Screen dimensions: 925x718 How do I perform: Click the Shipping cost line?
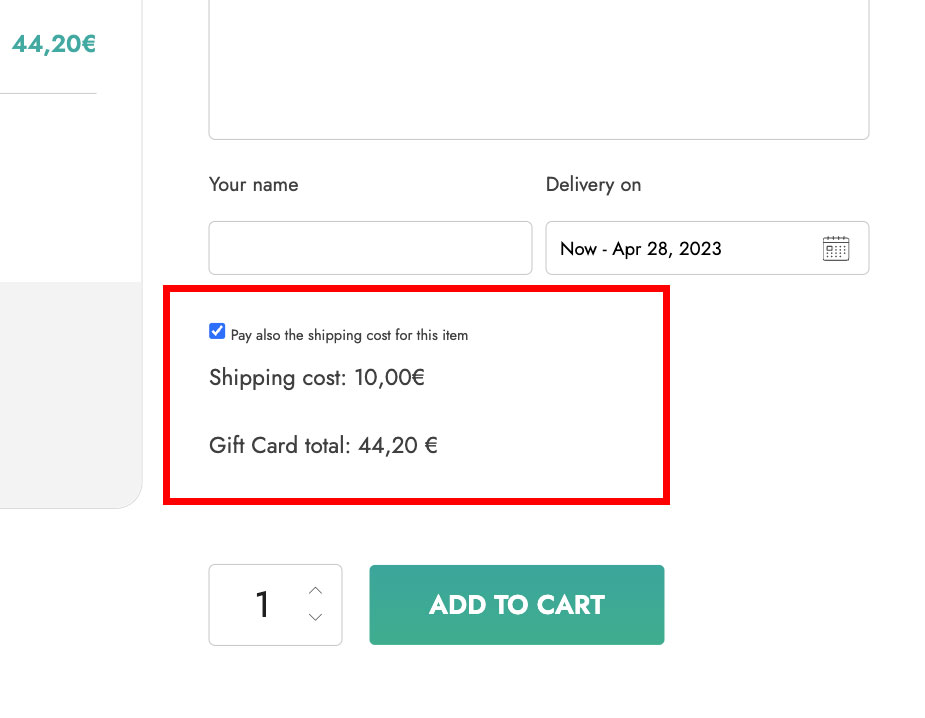pos(317,378)
